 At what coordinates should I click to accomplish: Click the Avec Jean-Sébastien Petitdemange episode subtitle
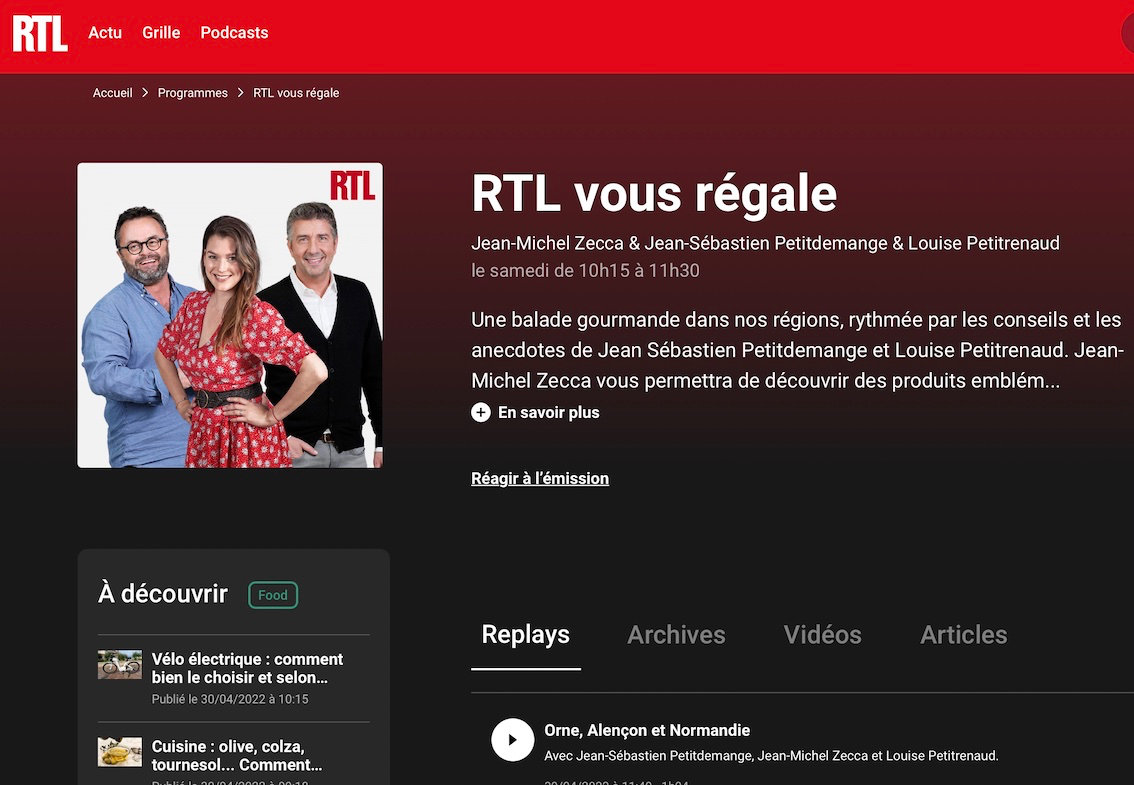point(771,755)
